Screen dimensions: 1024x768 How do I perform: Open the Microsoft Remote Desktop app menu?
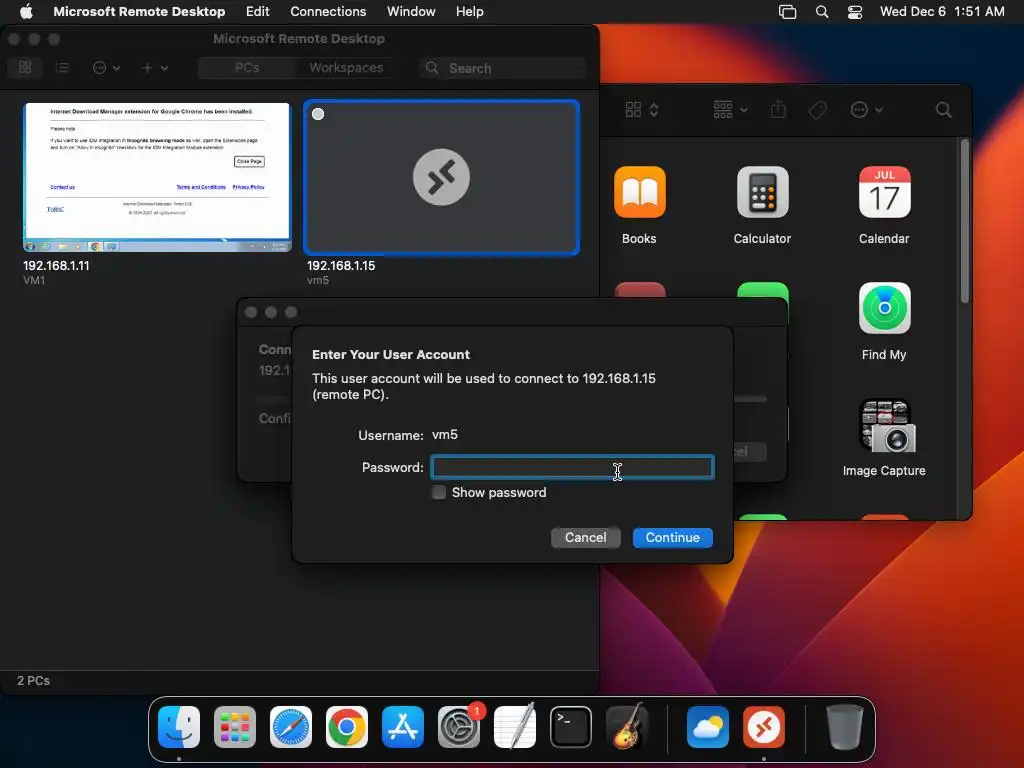139,11
